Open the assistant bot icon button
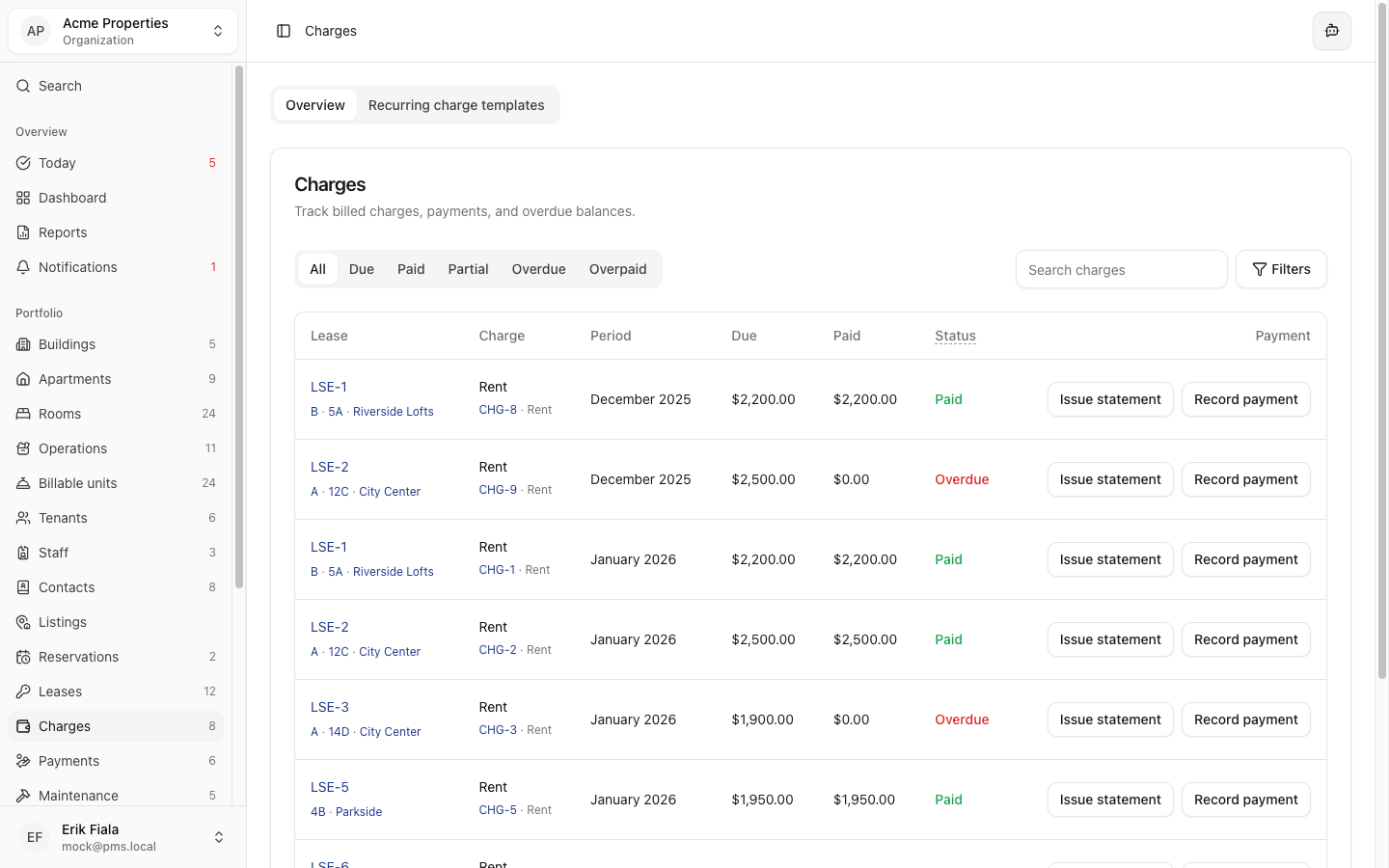 point(1331,31)
